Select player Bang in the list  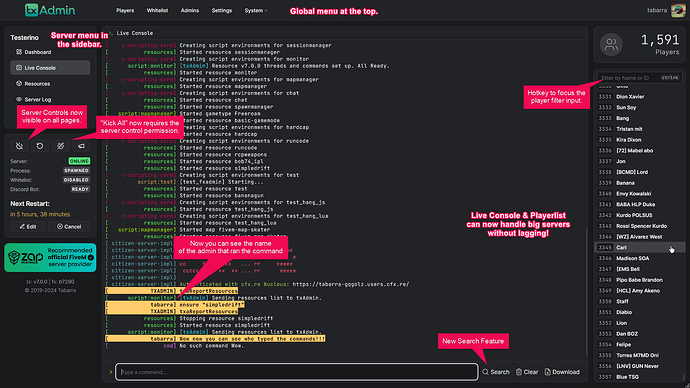tap(639, 118)
